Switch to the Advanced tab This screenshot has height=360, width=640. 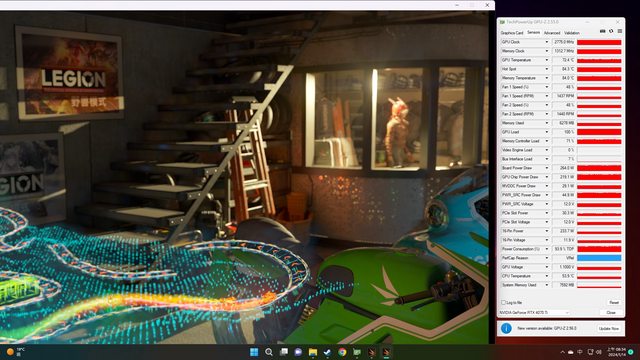pos(552,33)
